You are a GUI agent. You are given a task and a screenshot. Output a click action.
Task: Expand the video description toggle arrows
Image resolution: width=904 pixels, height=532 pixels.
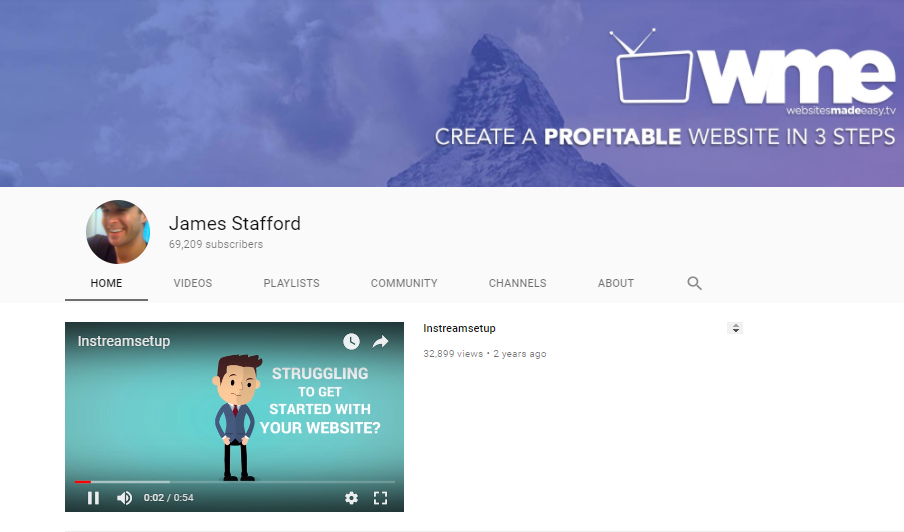coord(735,328)
